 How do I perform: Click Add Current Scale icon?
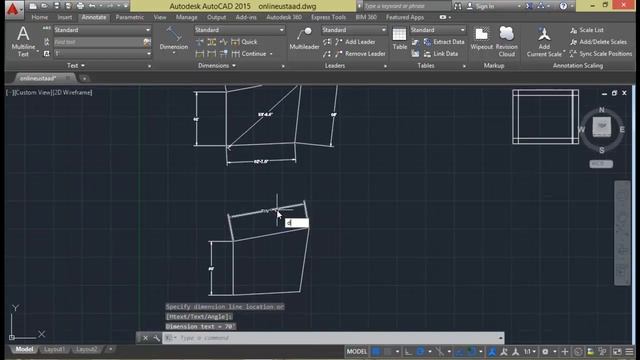[544, 41]
